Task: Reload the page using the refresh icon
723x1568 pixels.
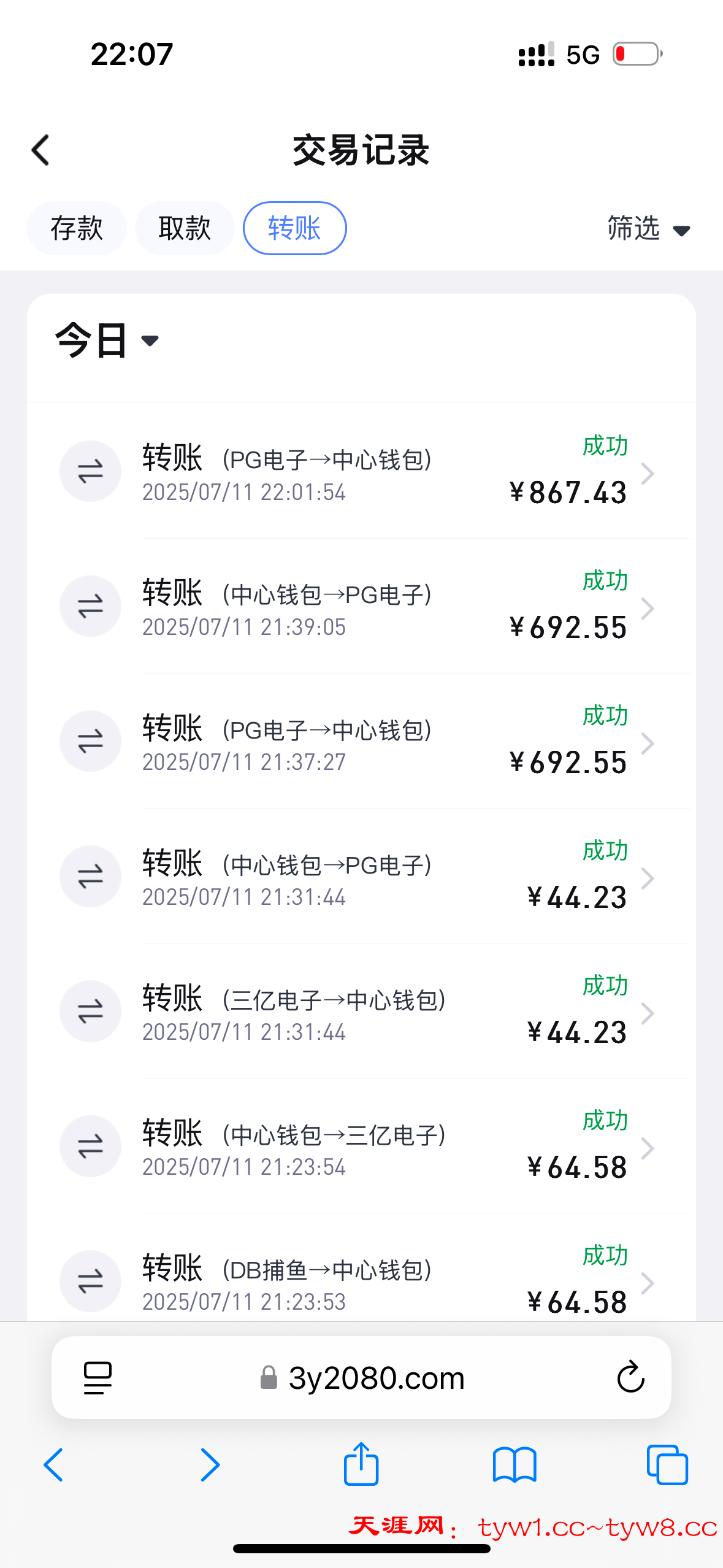Action: click(630, 1378)
